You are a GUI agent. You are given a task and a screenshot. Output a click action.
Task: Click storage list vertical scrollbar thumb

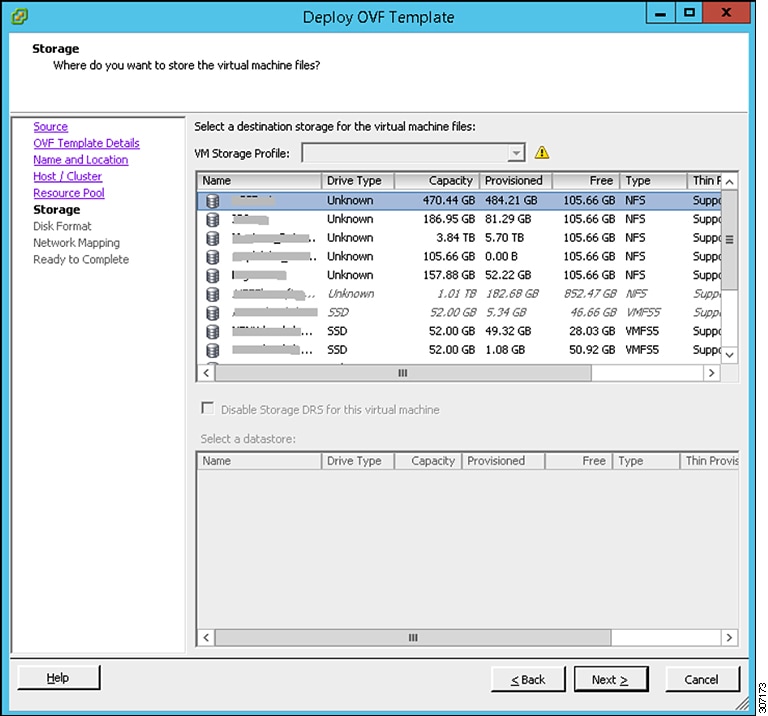729,239
